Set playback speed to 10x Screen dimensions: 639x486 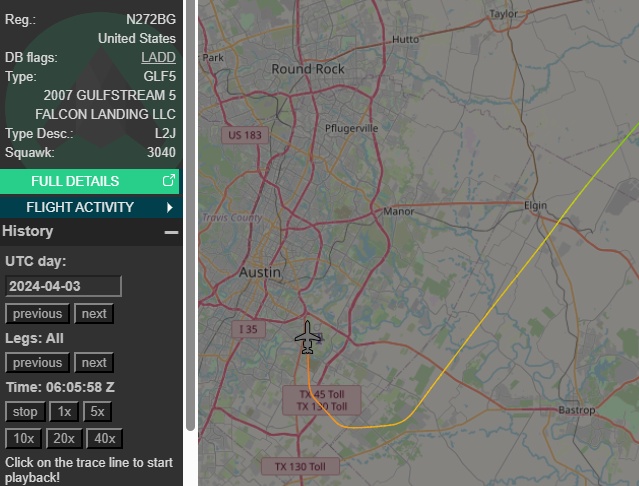[23, 438]
